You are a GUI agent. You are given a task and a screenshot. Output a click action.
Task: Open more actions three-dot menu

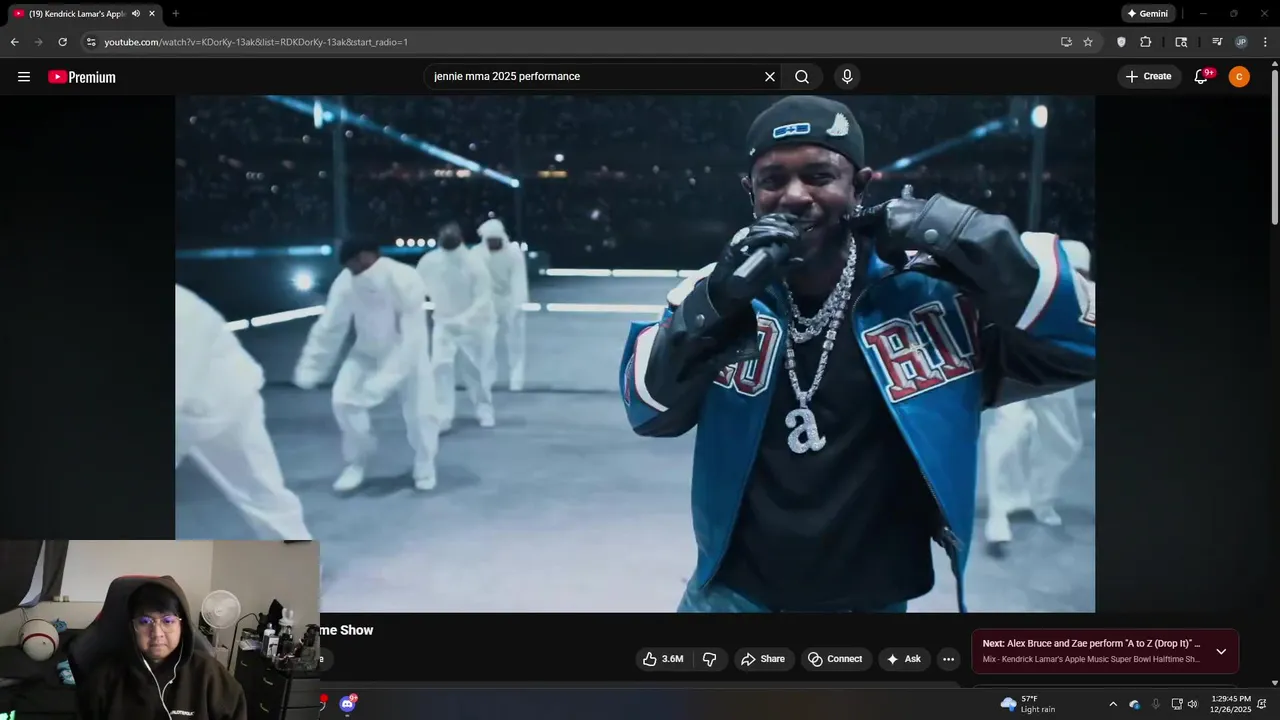coord(948,659)
